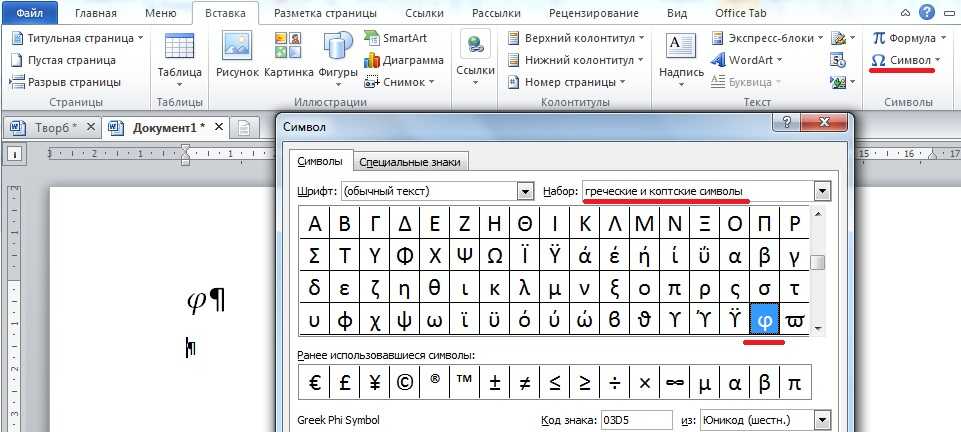Open the Экспресс-блоки quick parts menu
Viewport: 961px width, 432px height.
pos(768,38)
